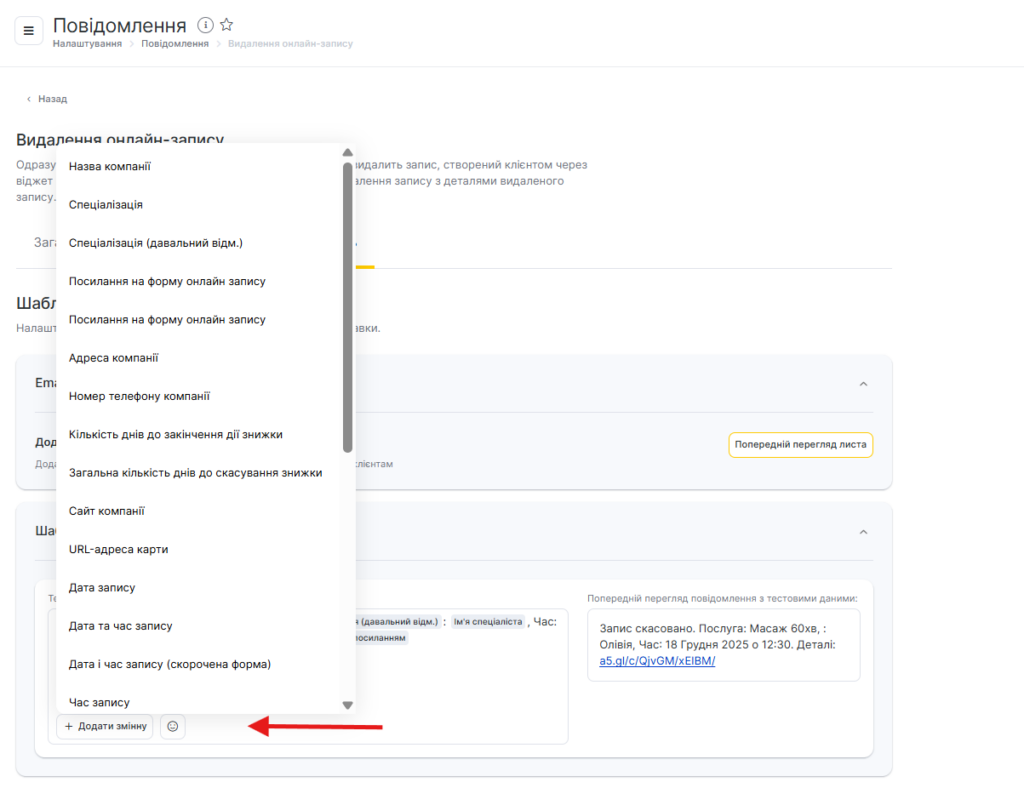Select Дата та час запису option
Viewport: 1024px width, 805px height.
point(120,626)
